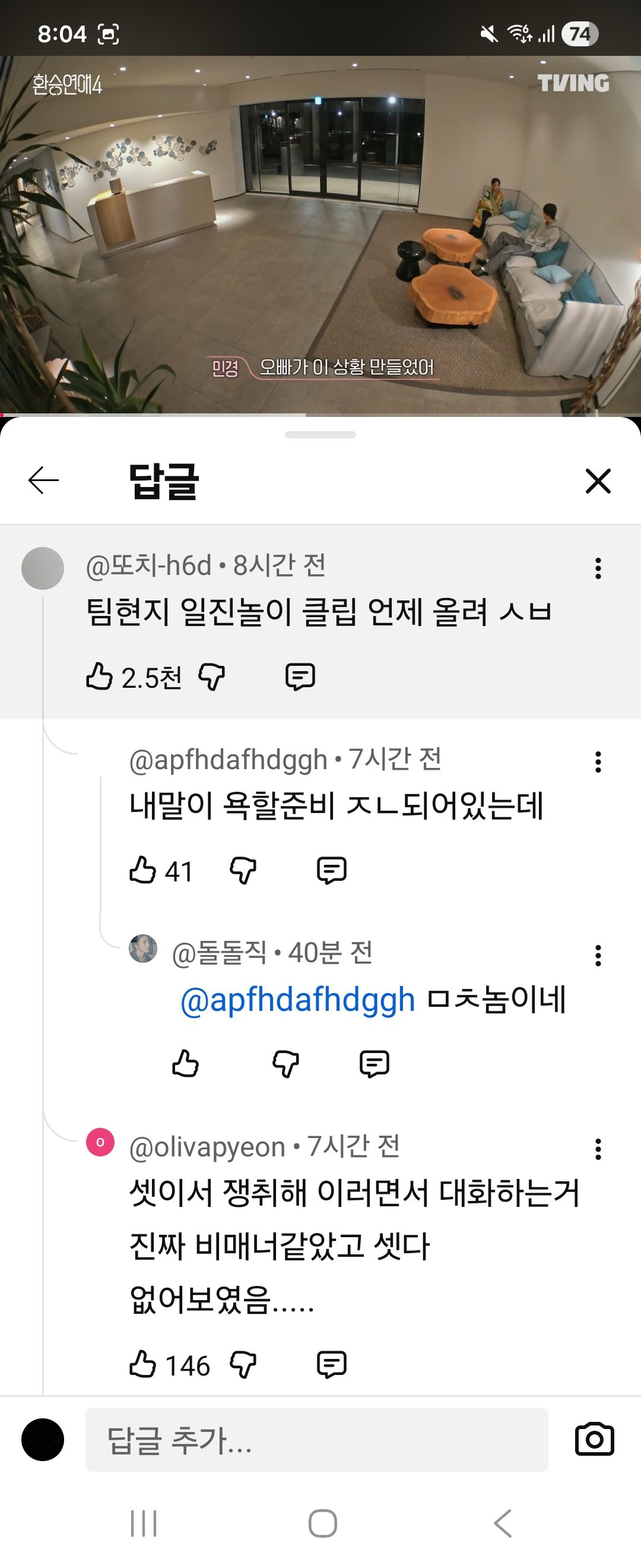This screenshot has height=1568, width=641.
Task: Reply to the @olivapyeon comment
Action: (331, 1364)
